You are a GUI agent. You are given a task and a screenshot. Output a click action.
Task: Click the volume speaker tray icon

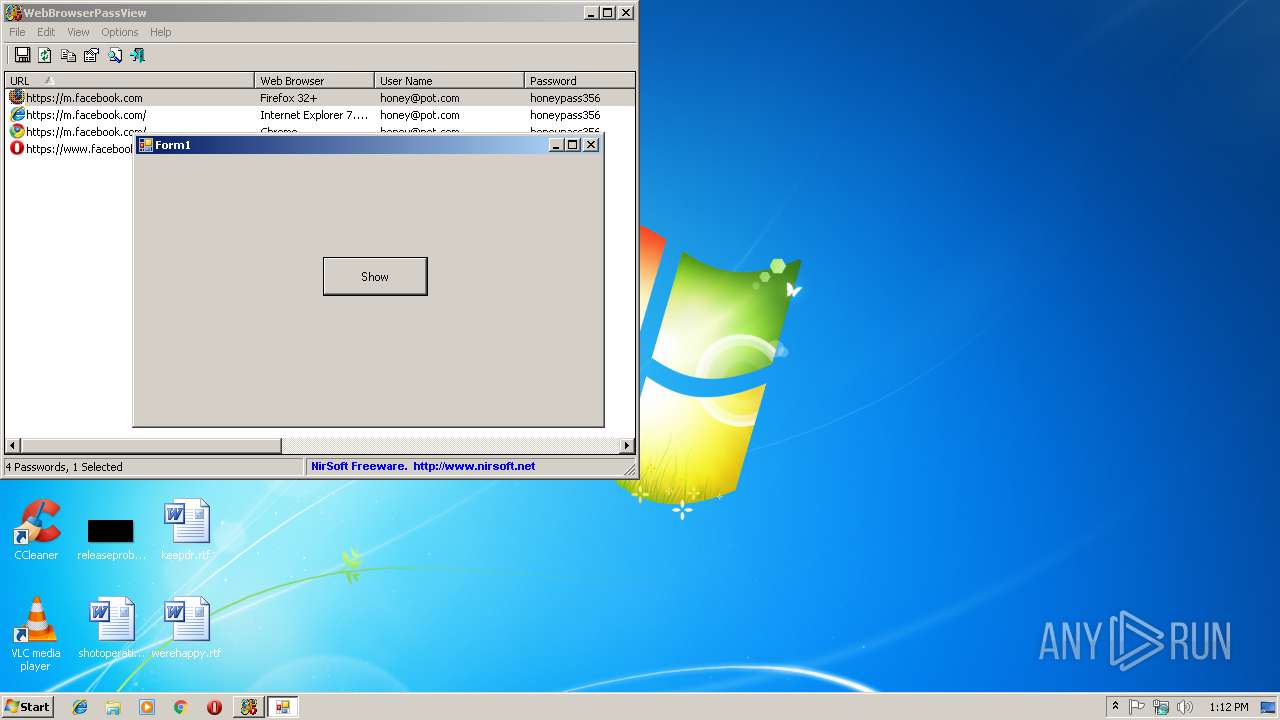pos(1185,707)
